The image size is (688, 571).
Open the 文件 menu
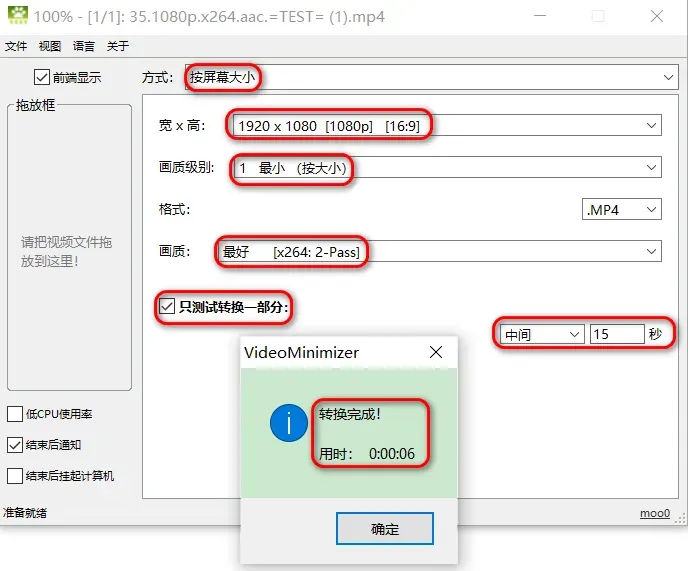[16, 46]
